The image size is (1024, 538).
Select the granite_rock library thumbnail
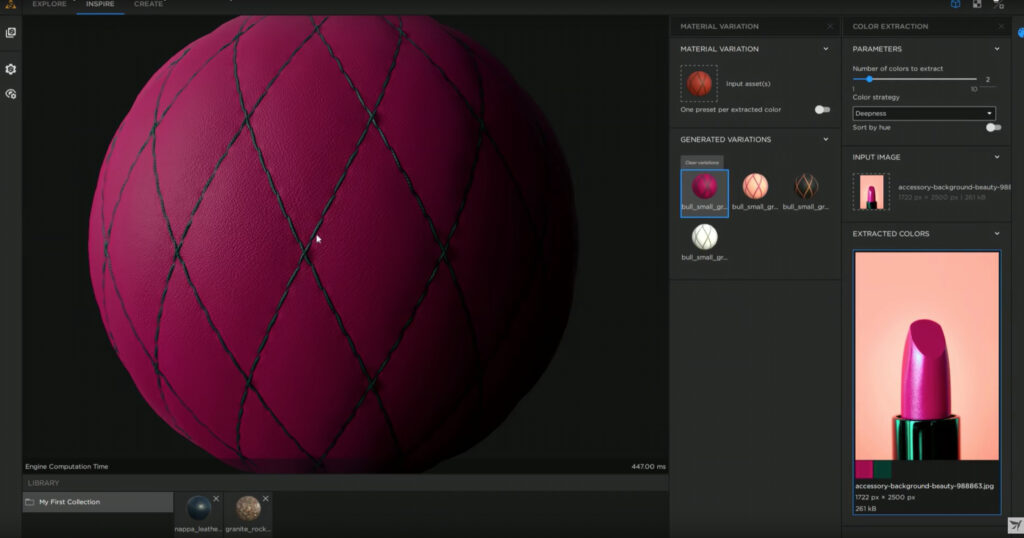(x=248, y=508)
